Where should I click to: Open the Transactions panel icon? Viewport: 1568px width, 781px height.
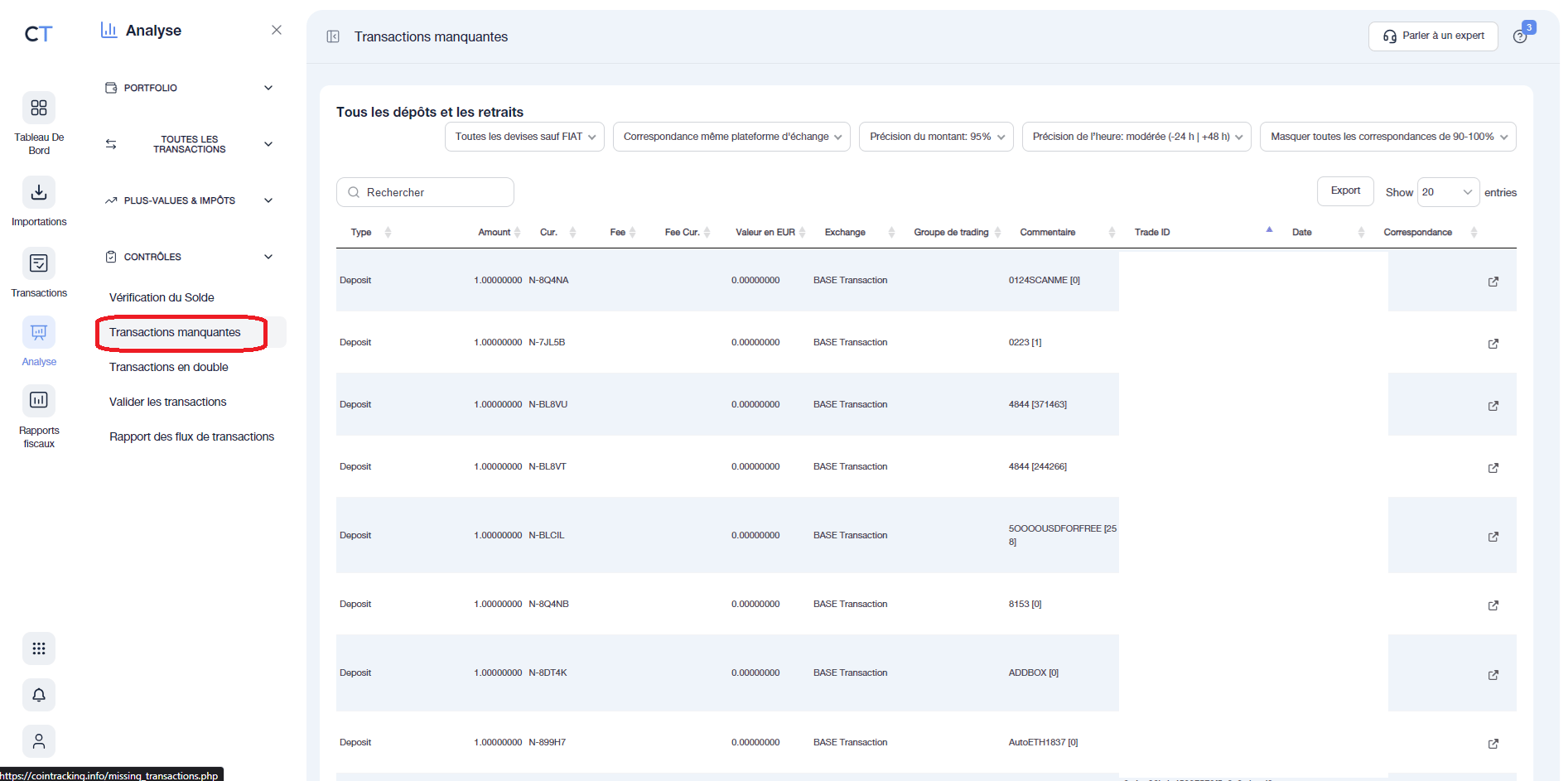pos(38,263)
